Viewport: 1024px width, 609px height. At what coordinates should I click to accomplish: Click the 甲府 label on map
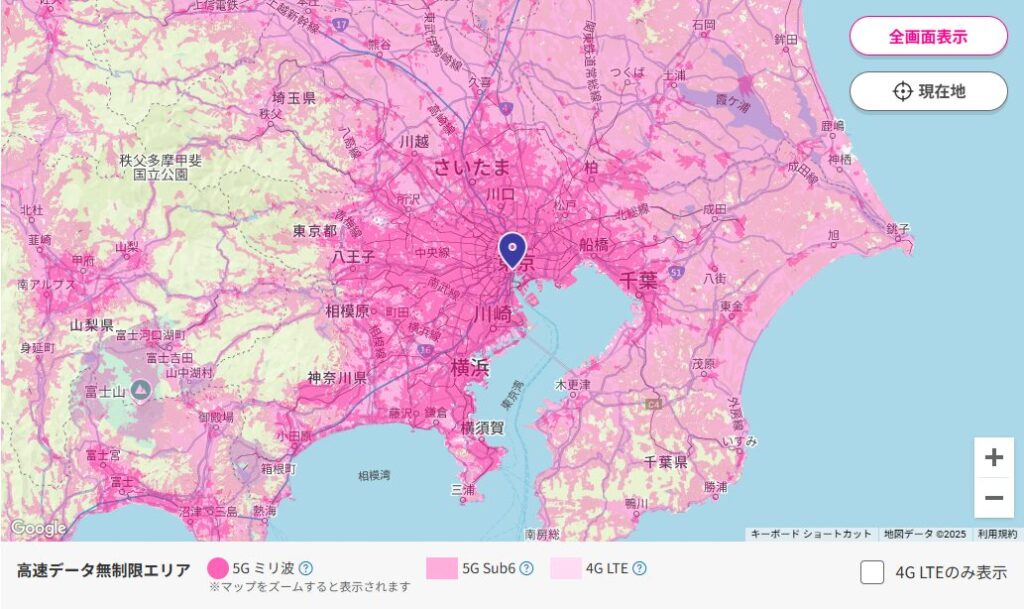pyautogui.click(x=83, y=260)
